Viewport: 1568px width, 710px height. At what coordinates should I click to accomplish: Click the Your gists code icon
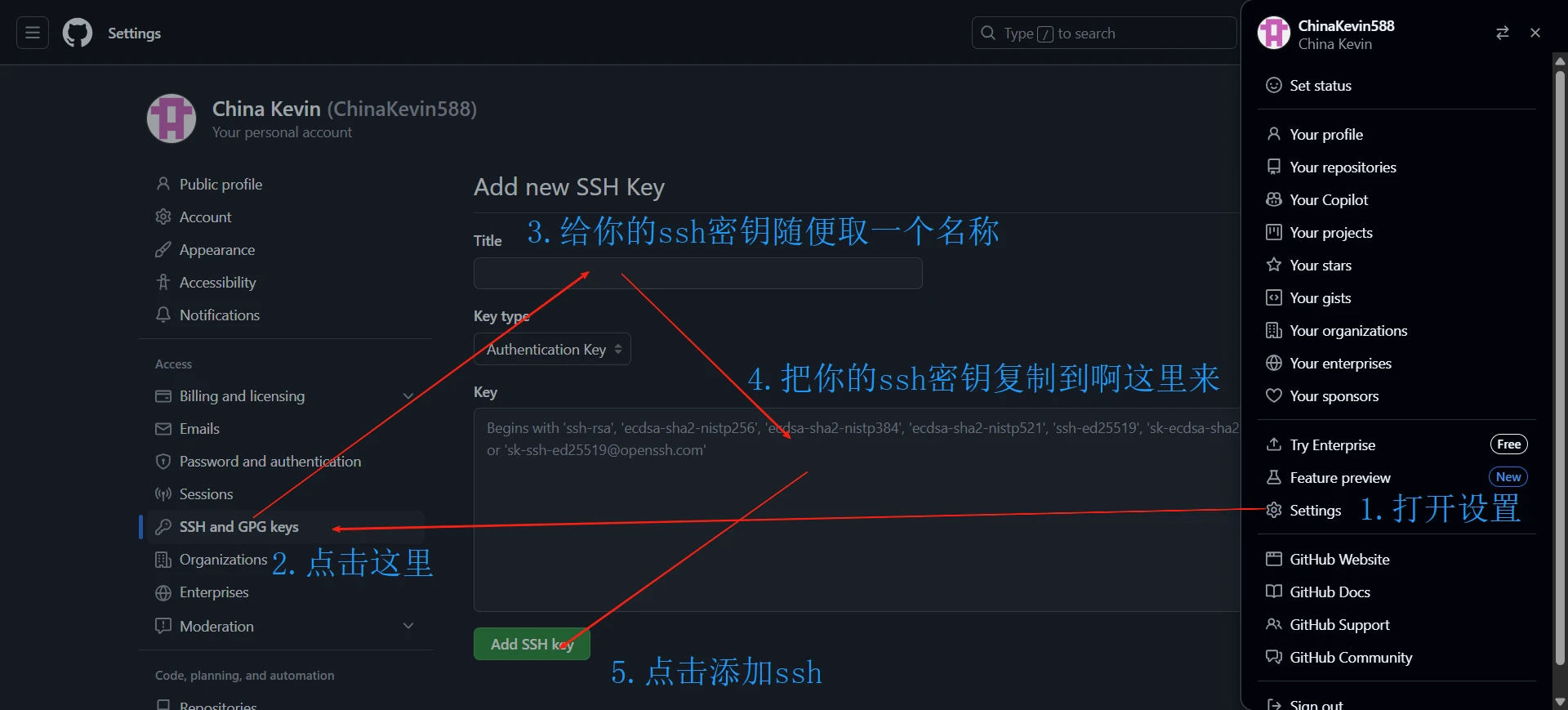pyautogui.click(x=1273, y=298)
